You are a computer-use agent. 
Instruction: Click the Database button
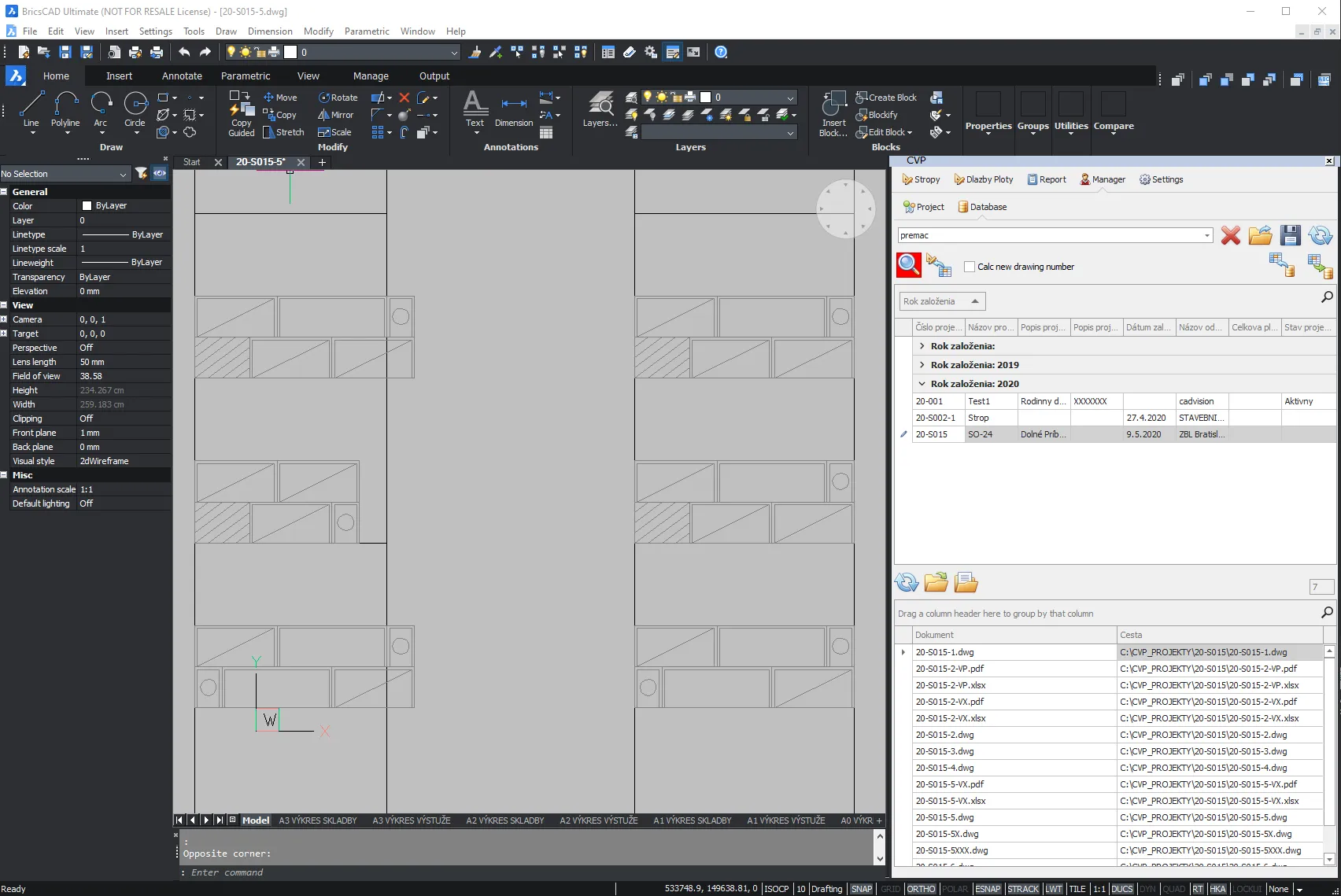[x=982, y=207]
